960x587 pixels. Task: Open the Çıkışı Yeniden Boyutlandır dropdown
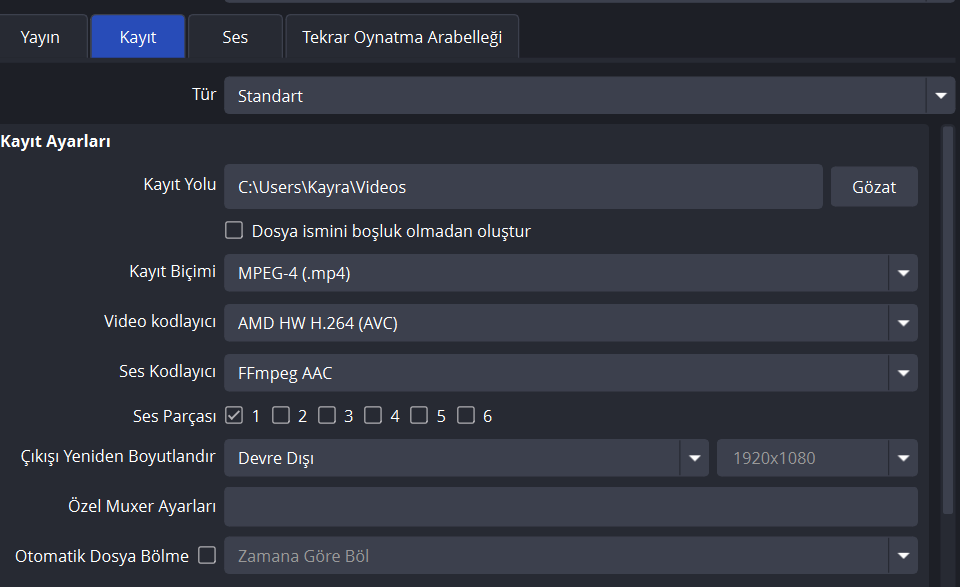(466, 458)
